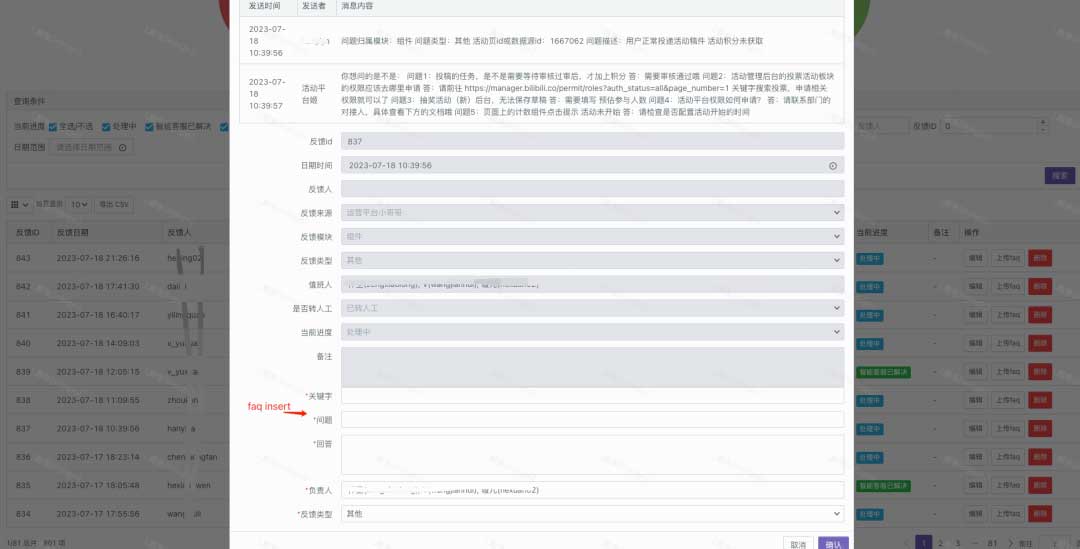Click the 反馈人 field in dialog
The image size is (1080, 549).
pyautogui.click(x=592, y=189)
